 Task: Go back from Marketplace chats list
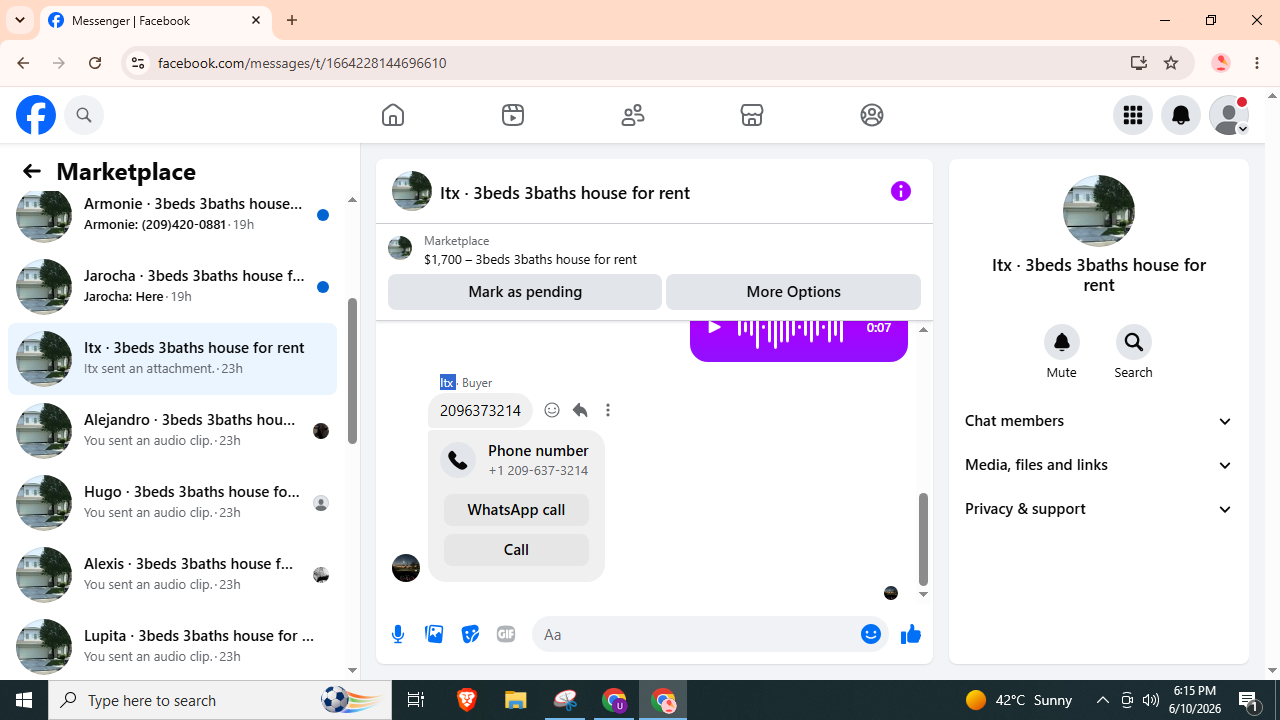click(32, 171)
